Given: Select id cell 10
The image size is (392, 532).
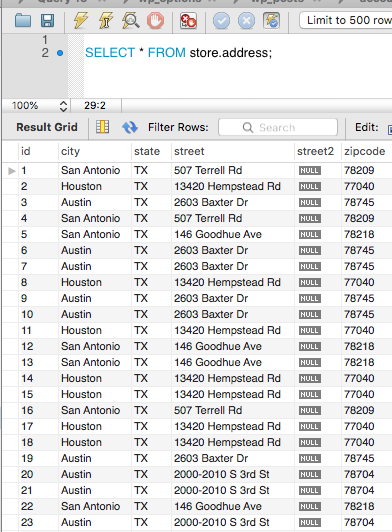Looking at the screenshot, I should tap(38, 314).
